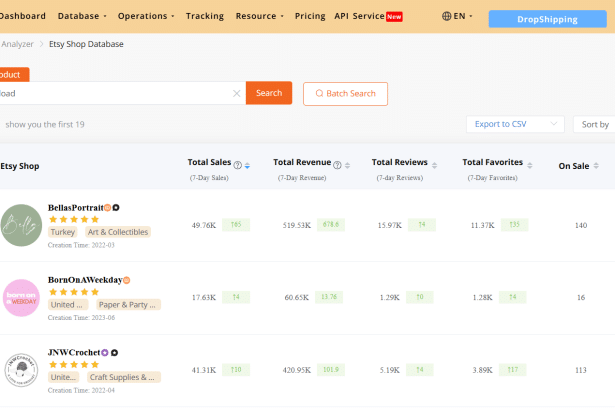Click JNWCrochet favorites 3.89K
This screenshot has width=615, height=410.
[x=482, y=370]
